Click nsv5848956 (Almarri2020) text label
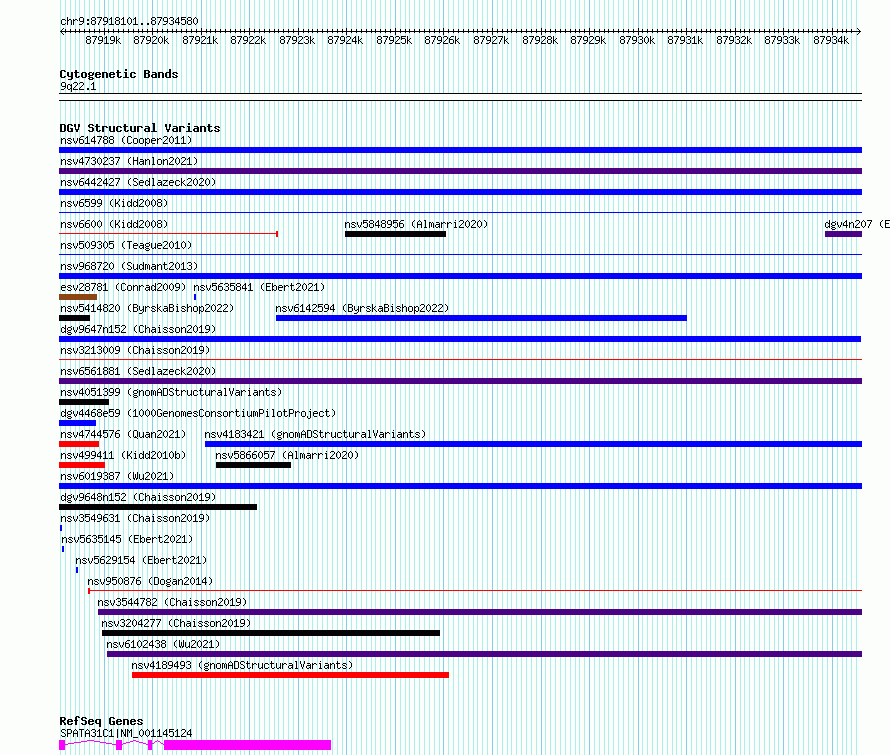 click(x=416, y=224)
